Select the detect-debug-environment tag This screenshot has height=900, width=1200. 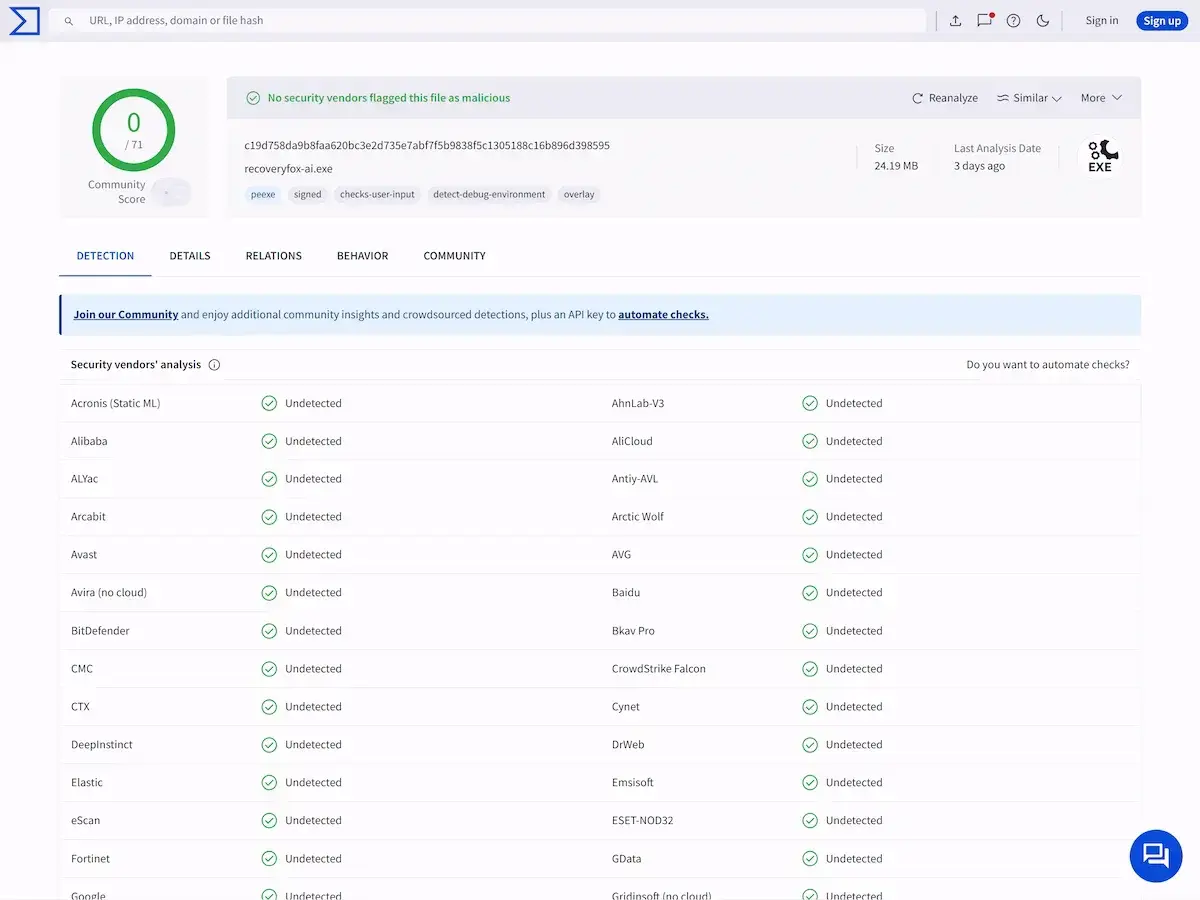click(489, 194)
